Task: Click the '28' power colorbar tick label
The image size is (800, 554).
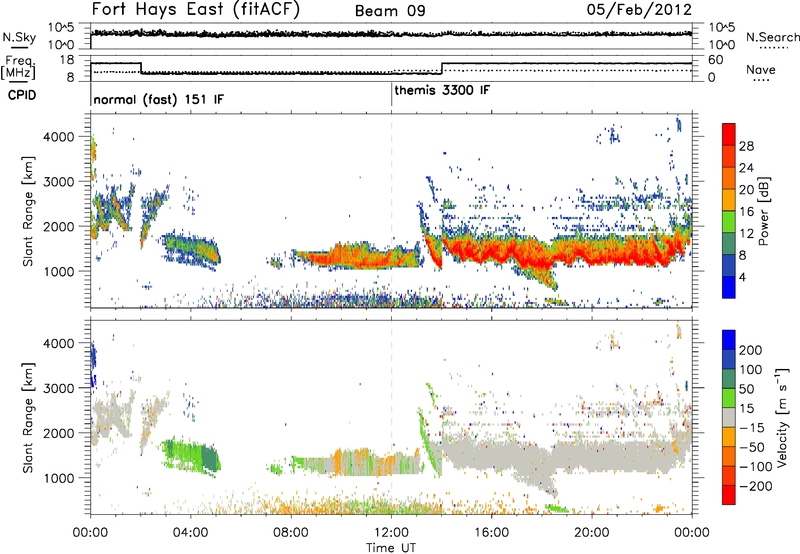Action: 746,146
